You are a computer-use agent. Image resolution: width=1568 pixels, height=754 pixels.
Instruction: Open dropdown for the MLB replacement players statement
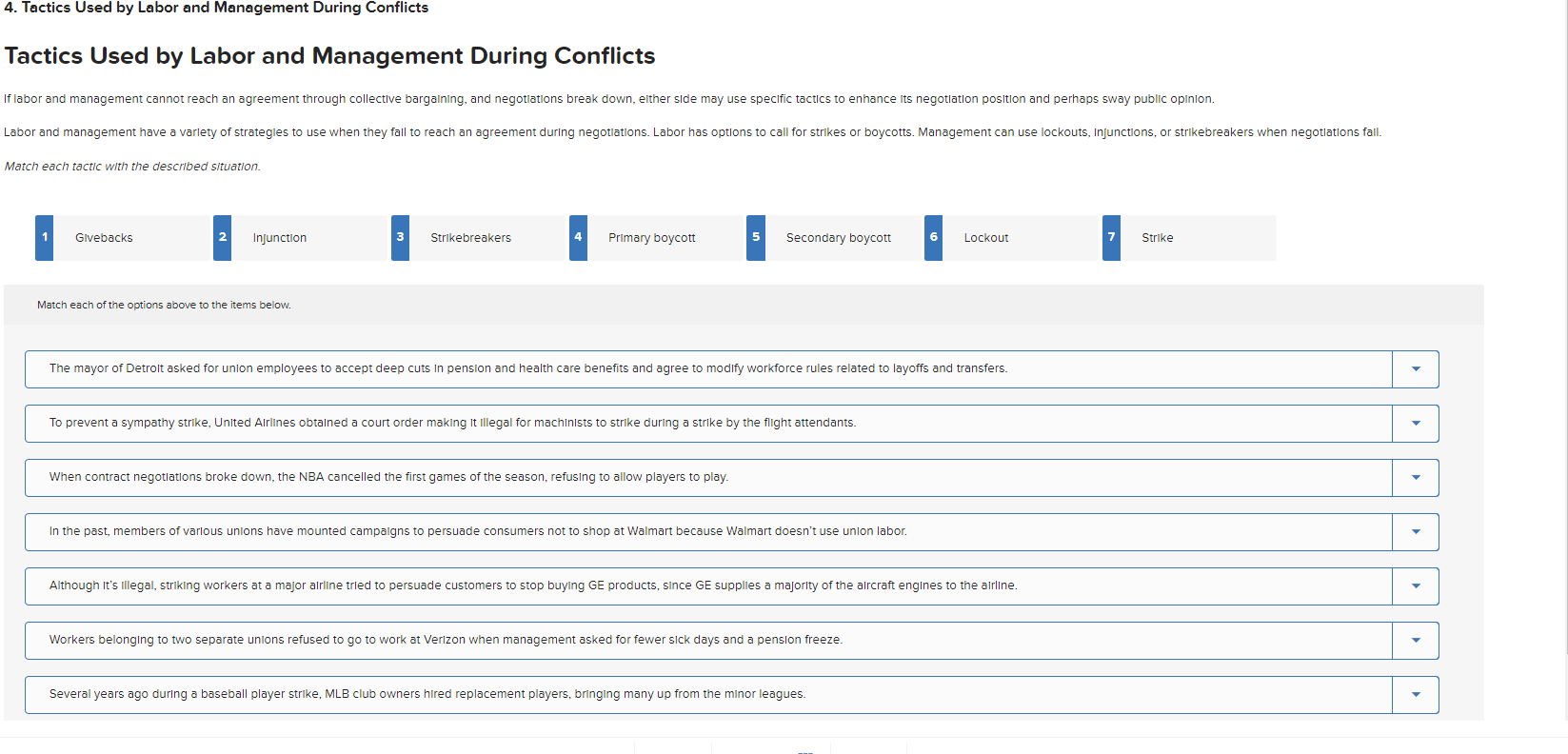[1415, 695]
